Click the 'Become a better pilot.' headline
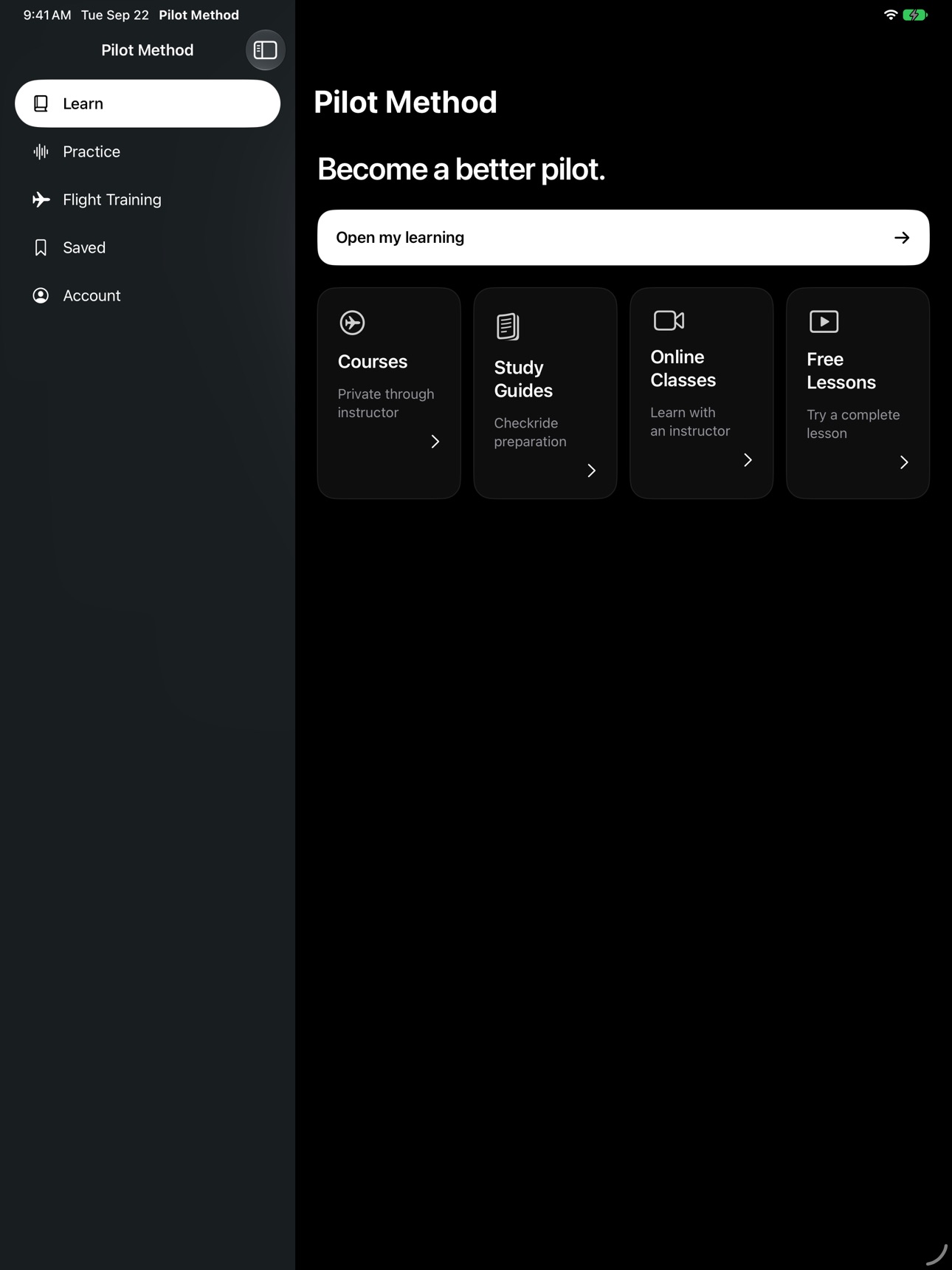Viewport: 952px width, 1270px height. click(x=461, y=169)
